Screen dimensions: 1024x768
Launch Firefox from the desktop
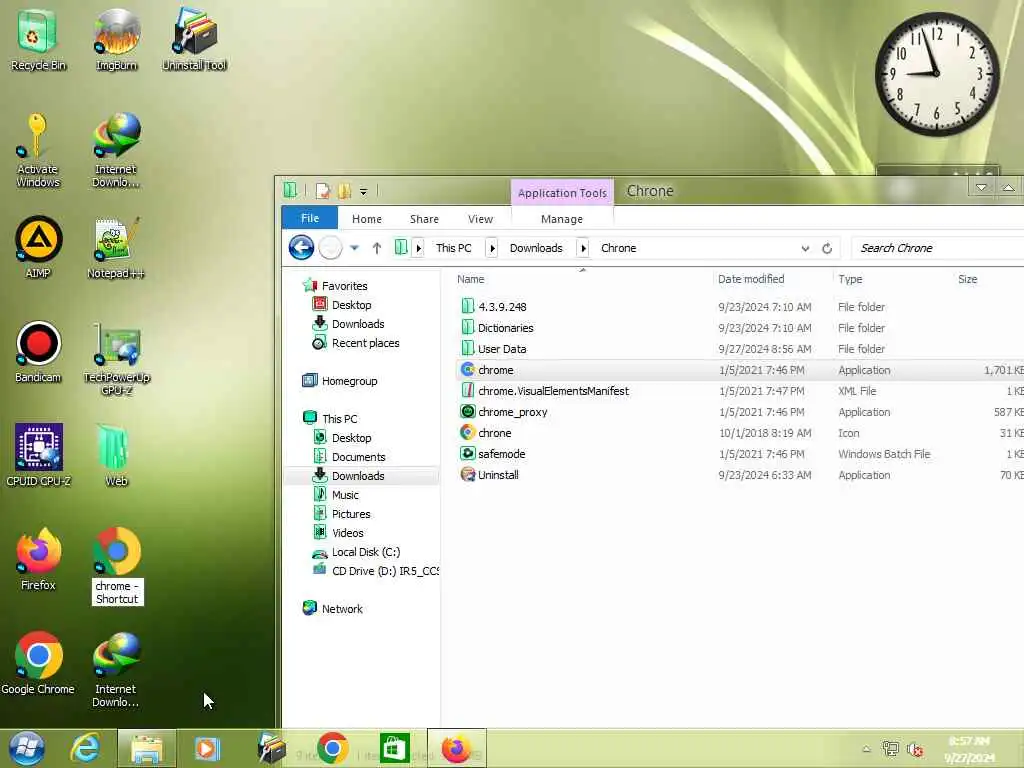coord(38,559)
